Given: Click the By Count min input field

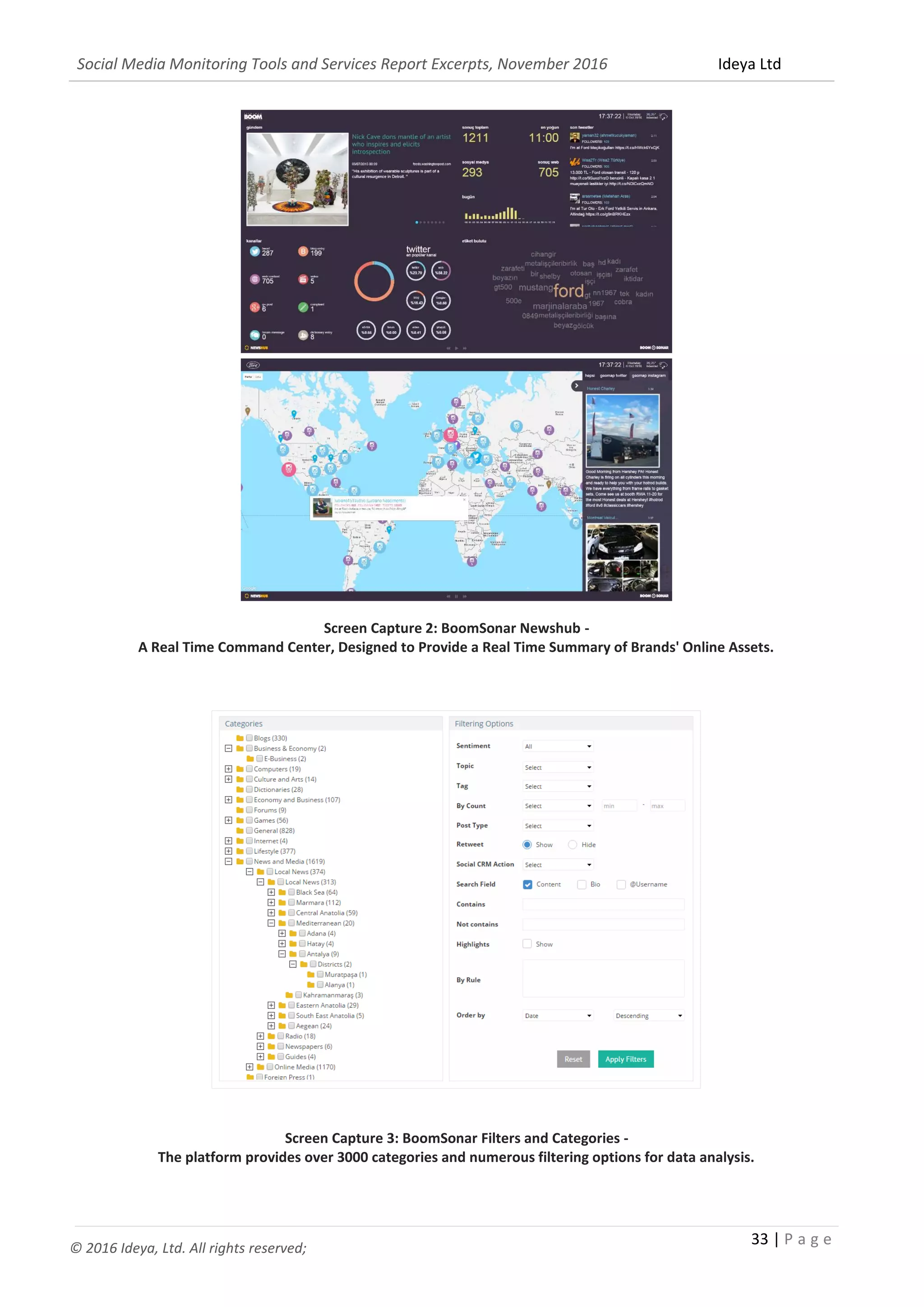Looking at the screenshot, I should (619, 806).
